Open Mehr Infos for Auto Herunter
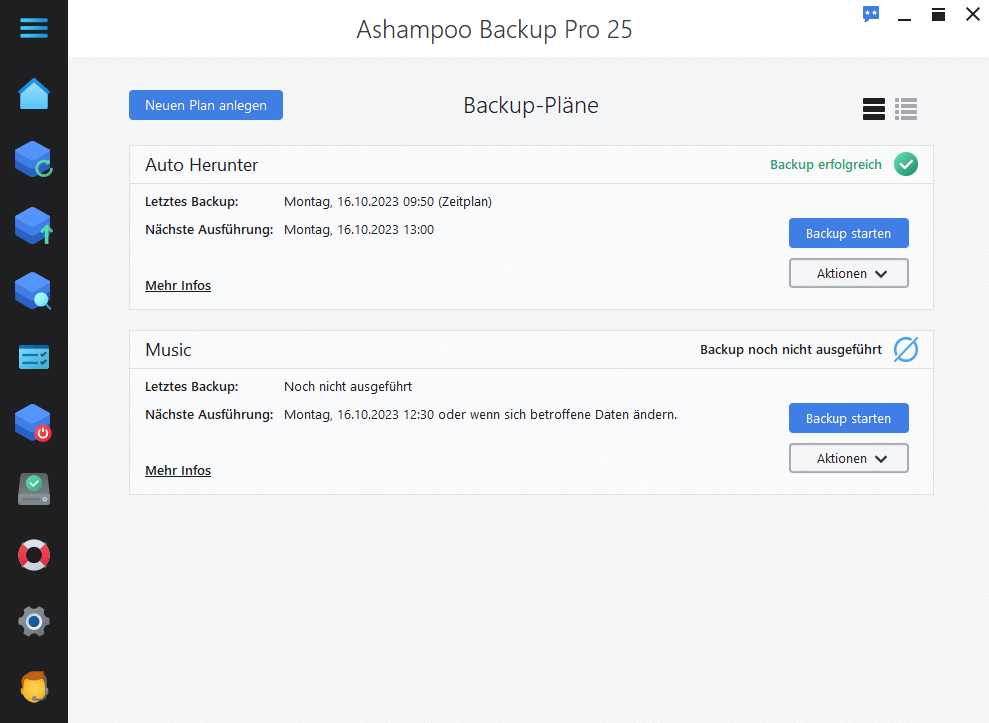 [x=178, y=286]
